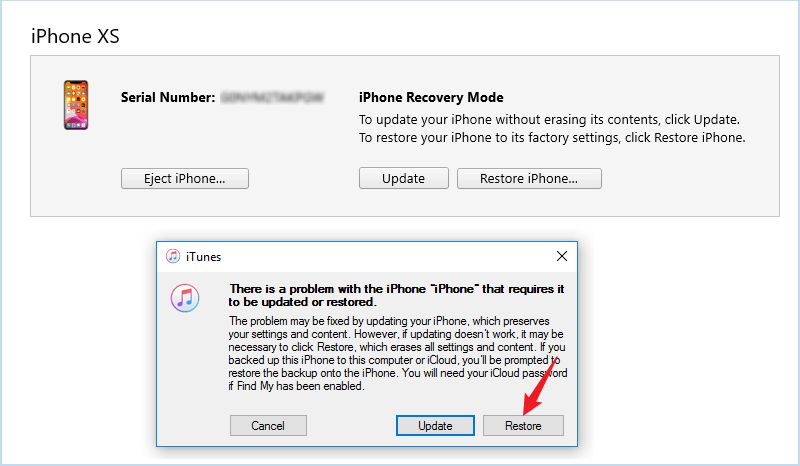The height and width of the screenshot is (466, 800).
Task: Cancel the iTunes problem dialog
Action: pyautogui.click(x=268, y=426)
